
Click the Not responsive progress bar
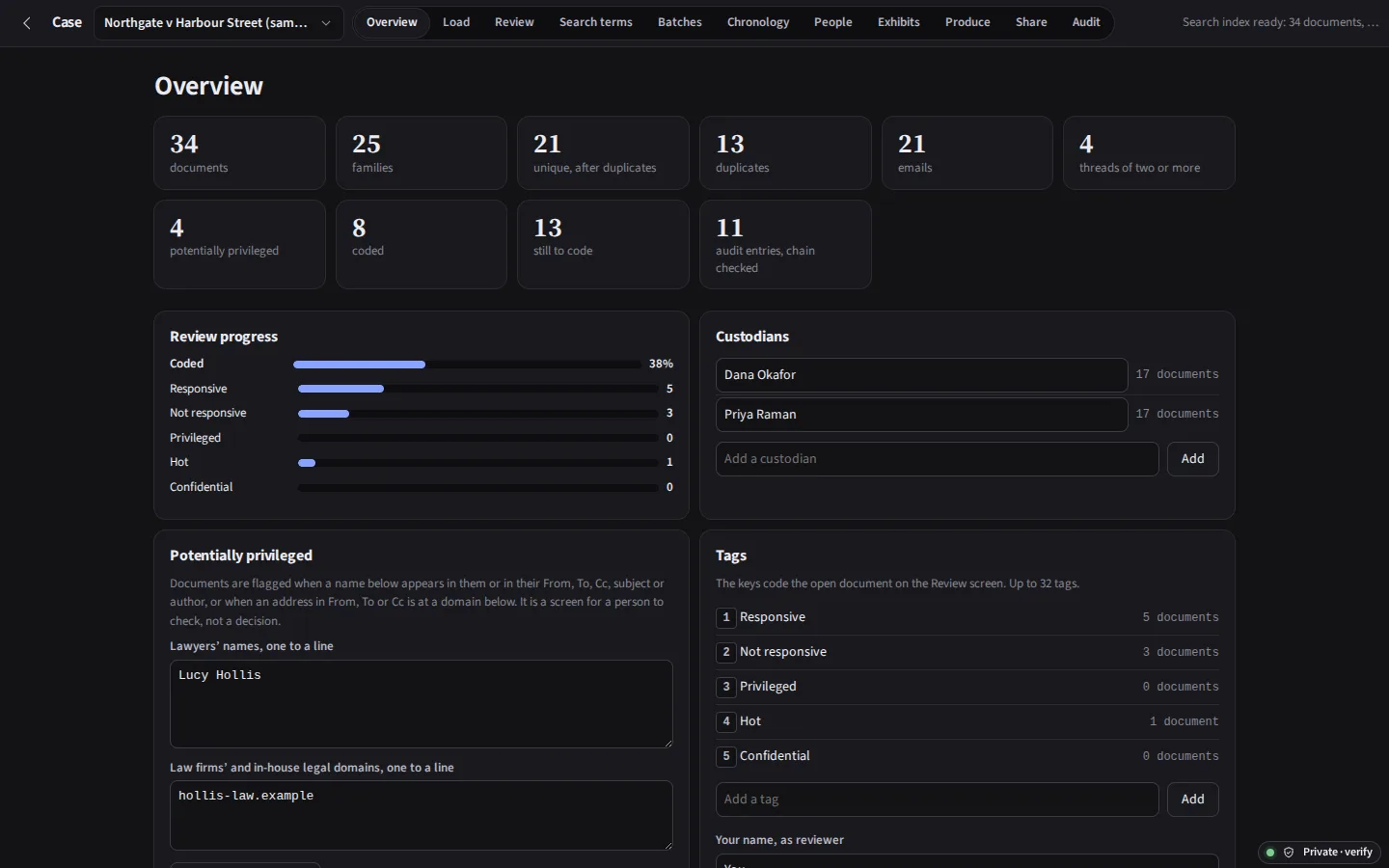click(x=477, y=414)
